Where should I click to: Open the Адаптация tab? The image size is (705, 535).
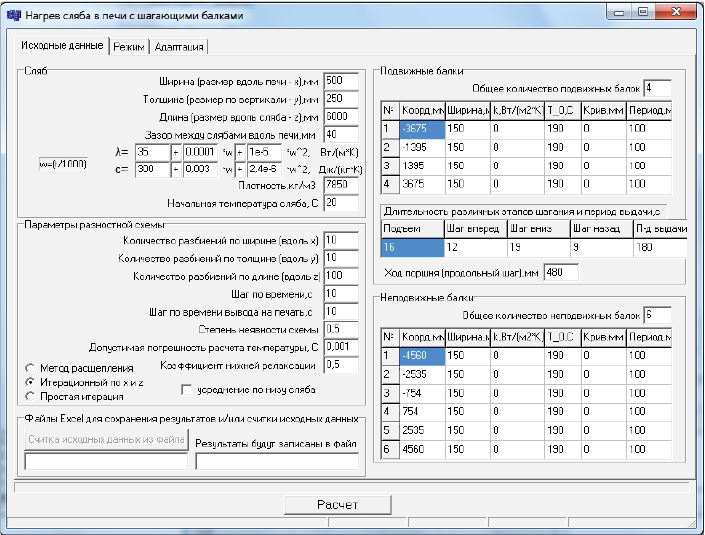coord(179,47)
